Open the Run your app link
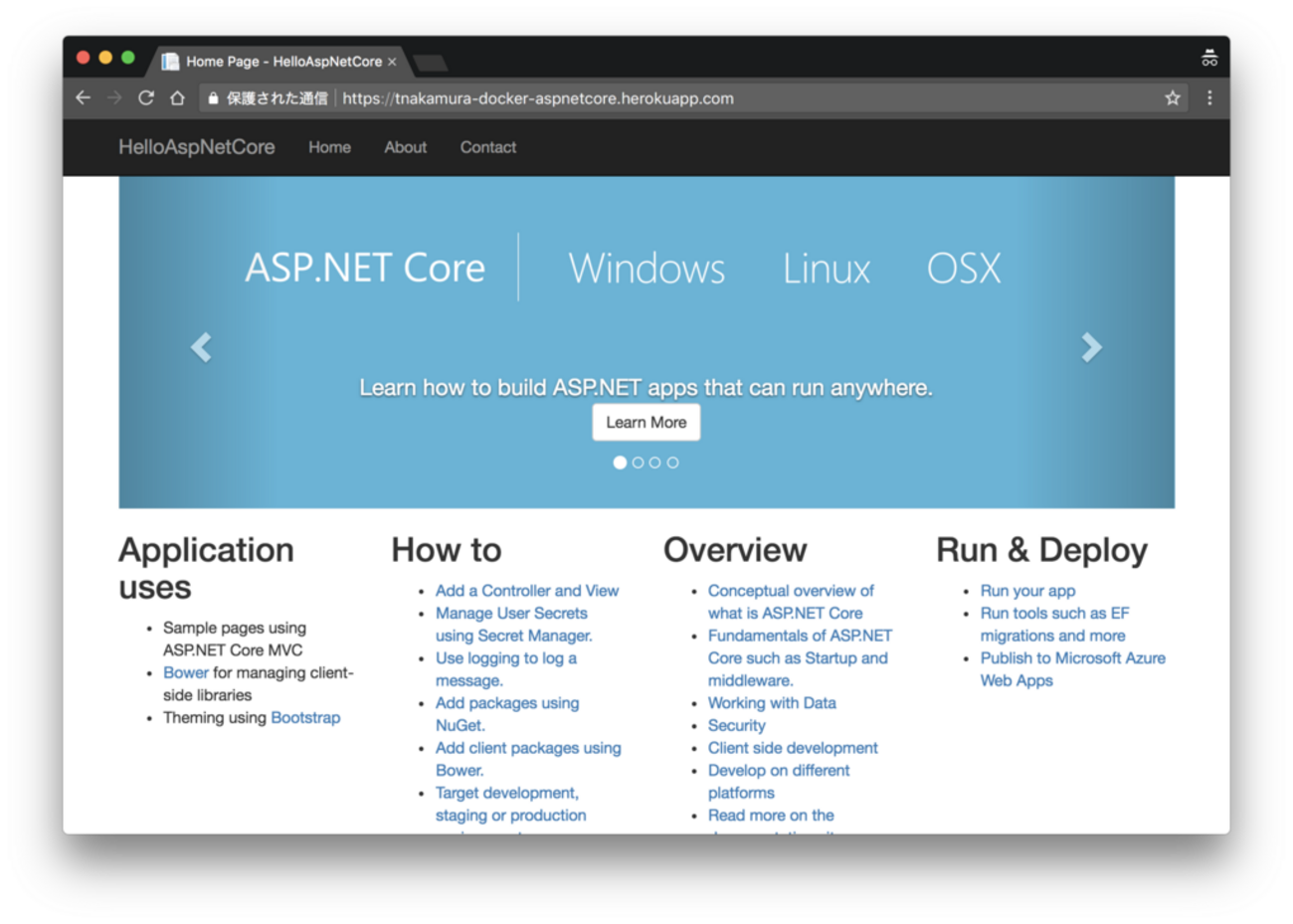 coord(1027,591)
